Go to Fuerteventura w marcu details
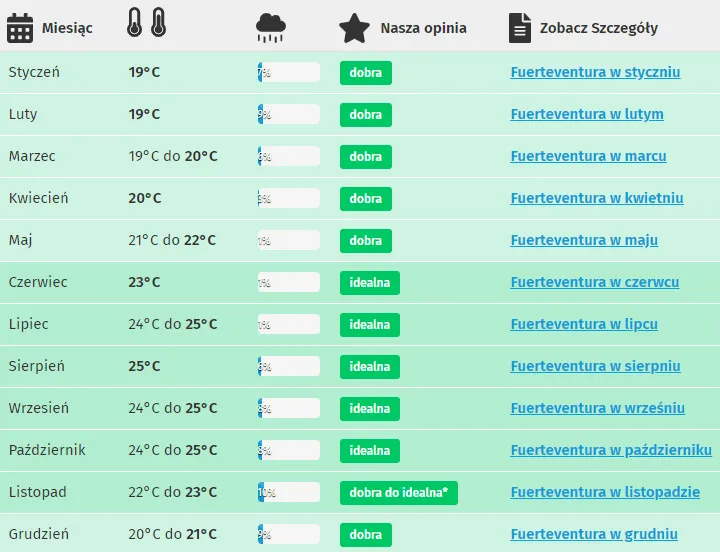This screenshot has width=720, height=552. 588,156
